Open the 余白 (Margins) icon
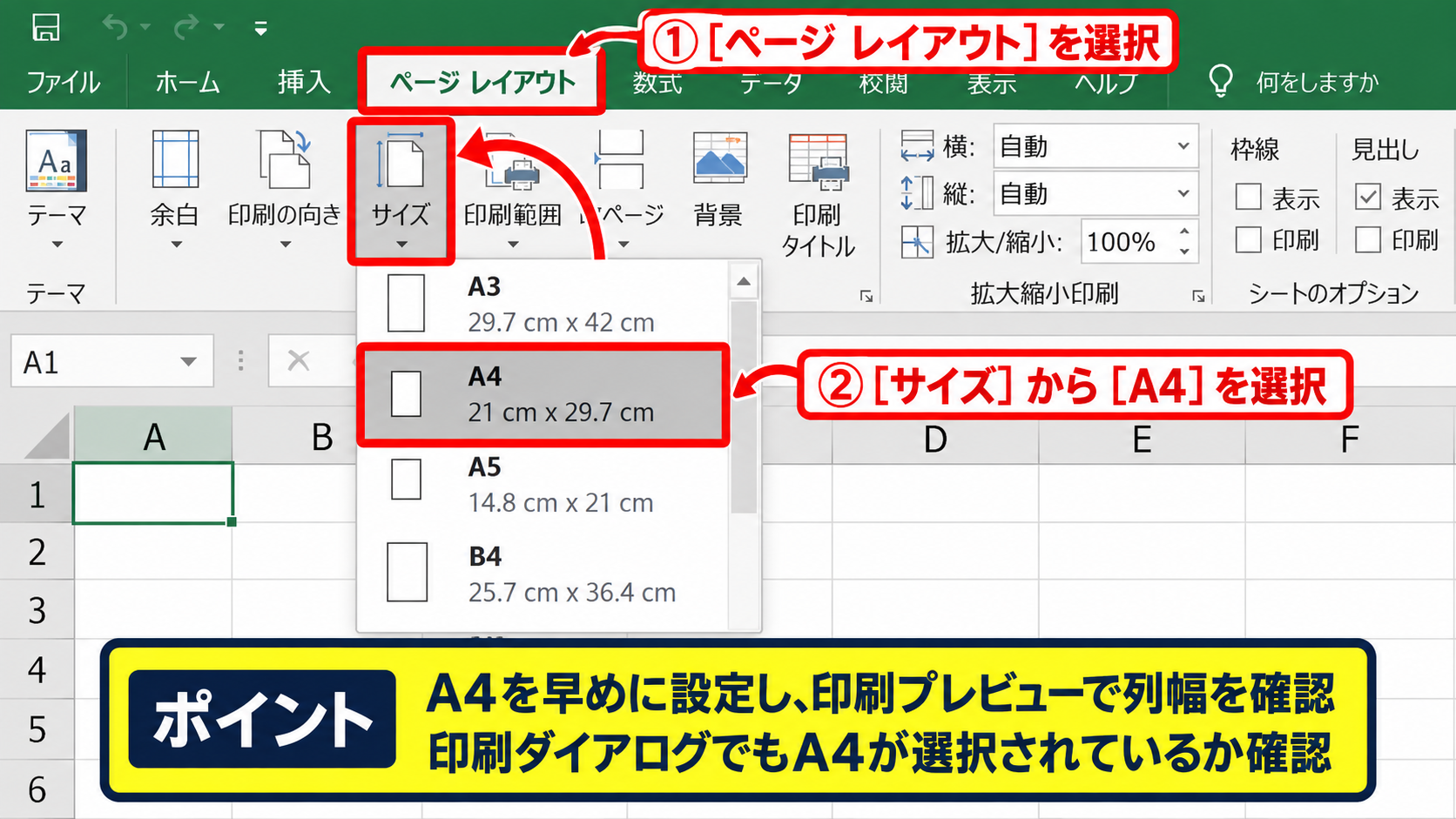Screen dimensions: 1456x819 (175, 159)
